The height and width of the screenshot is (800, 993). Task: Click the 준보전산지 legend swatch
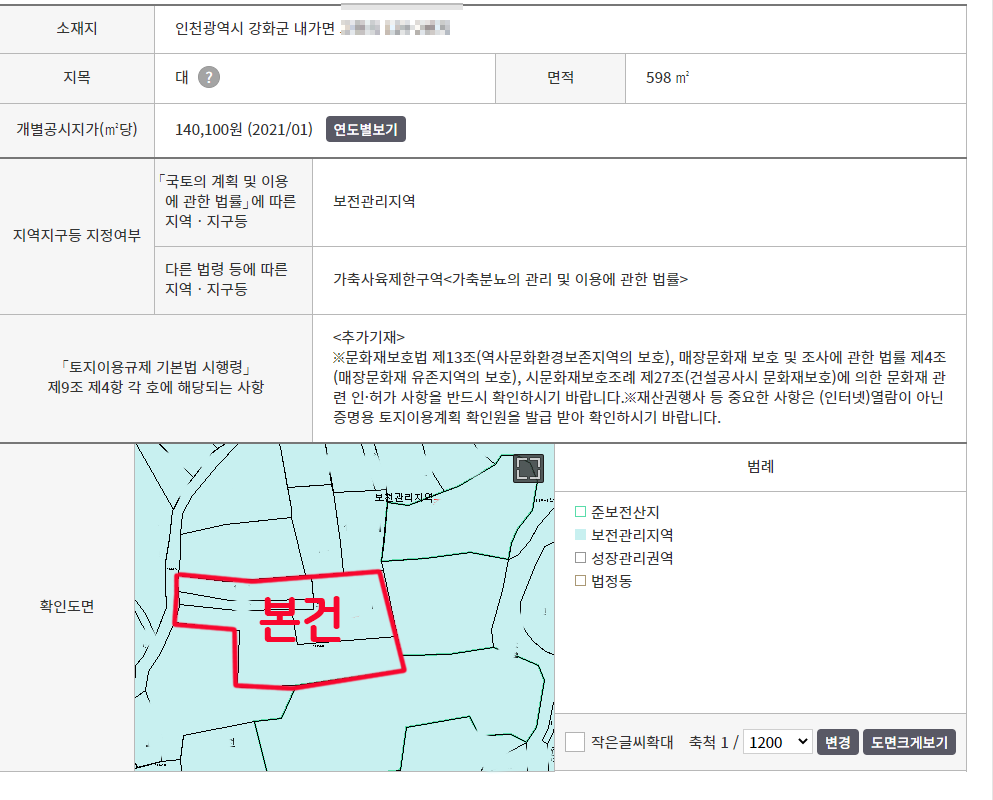(580, 513)
